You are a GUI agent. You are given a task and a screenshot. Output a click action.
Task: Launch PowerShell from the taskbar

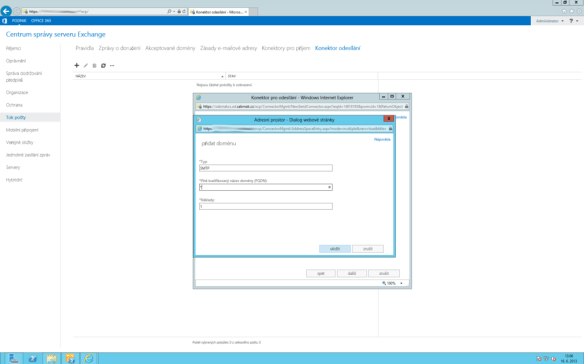[33, 358]
